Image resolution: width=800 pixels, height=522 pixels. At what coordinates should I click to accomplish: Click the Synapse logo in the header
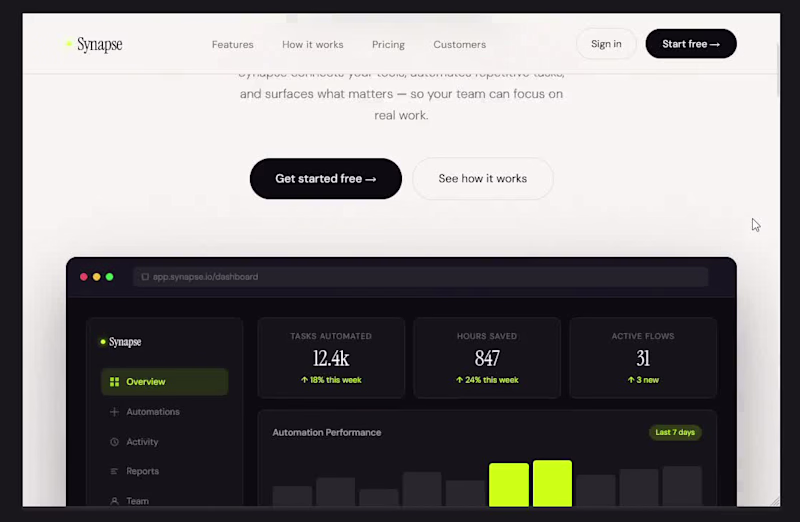coord(95,44)
